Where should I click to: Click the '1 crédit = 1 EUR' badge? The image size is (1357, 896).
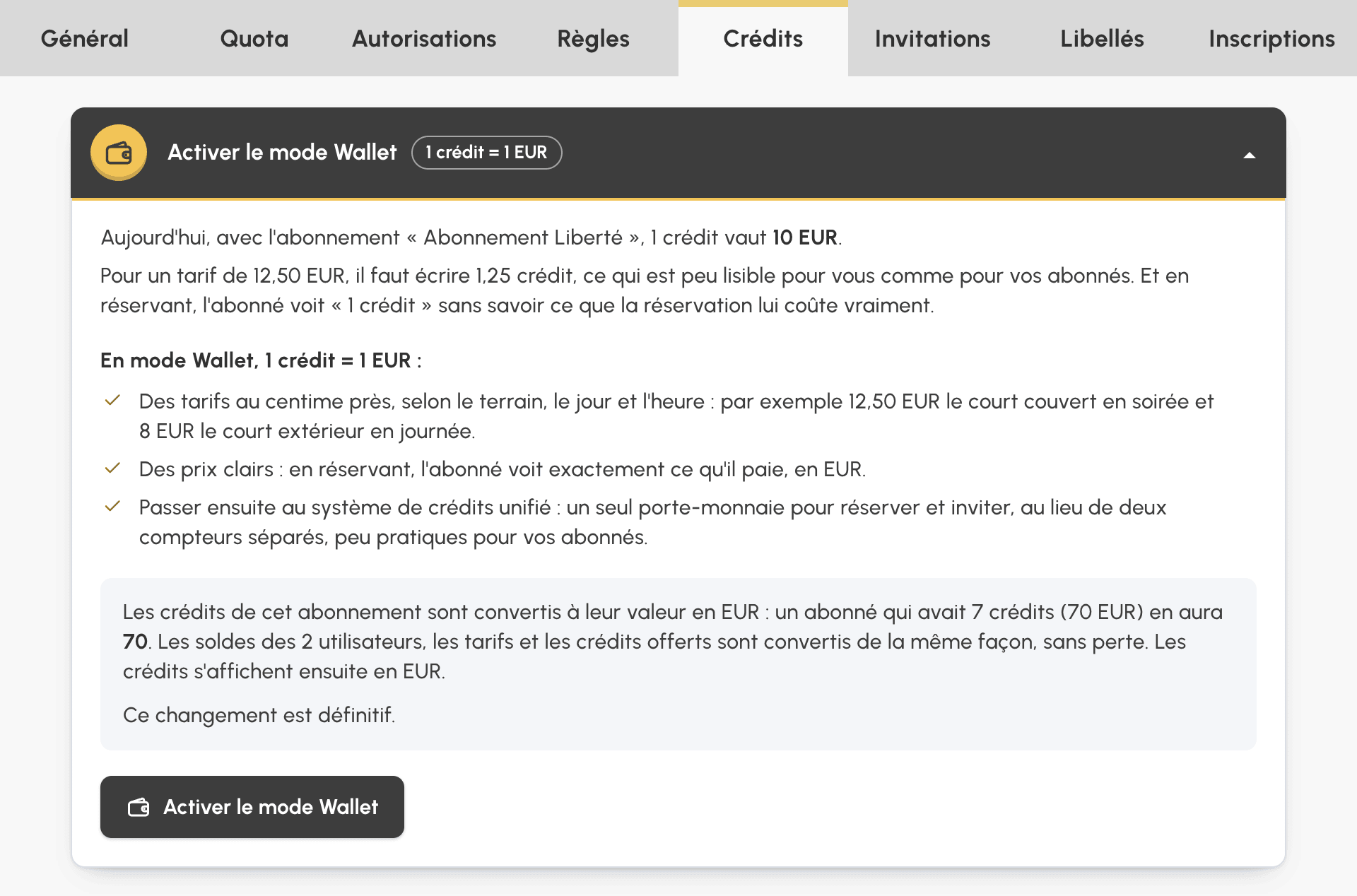point(487,153)
